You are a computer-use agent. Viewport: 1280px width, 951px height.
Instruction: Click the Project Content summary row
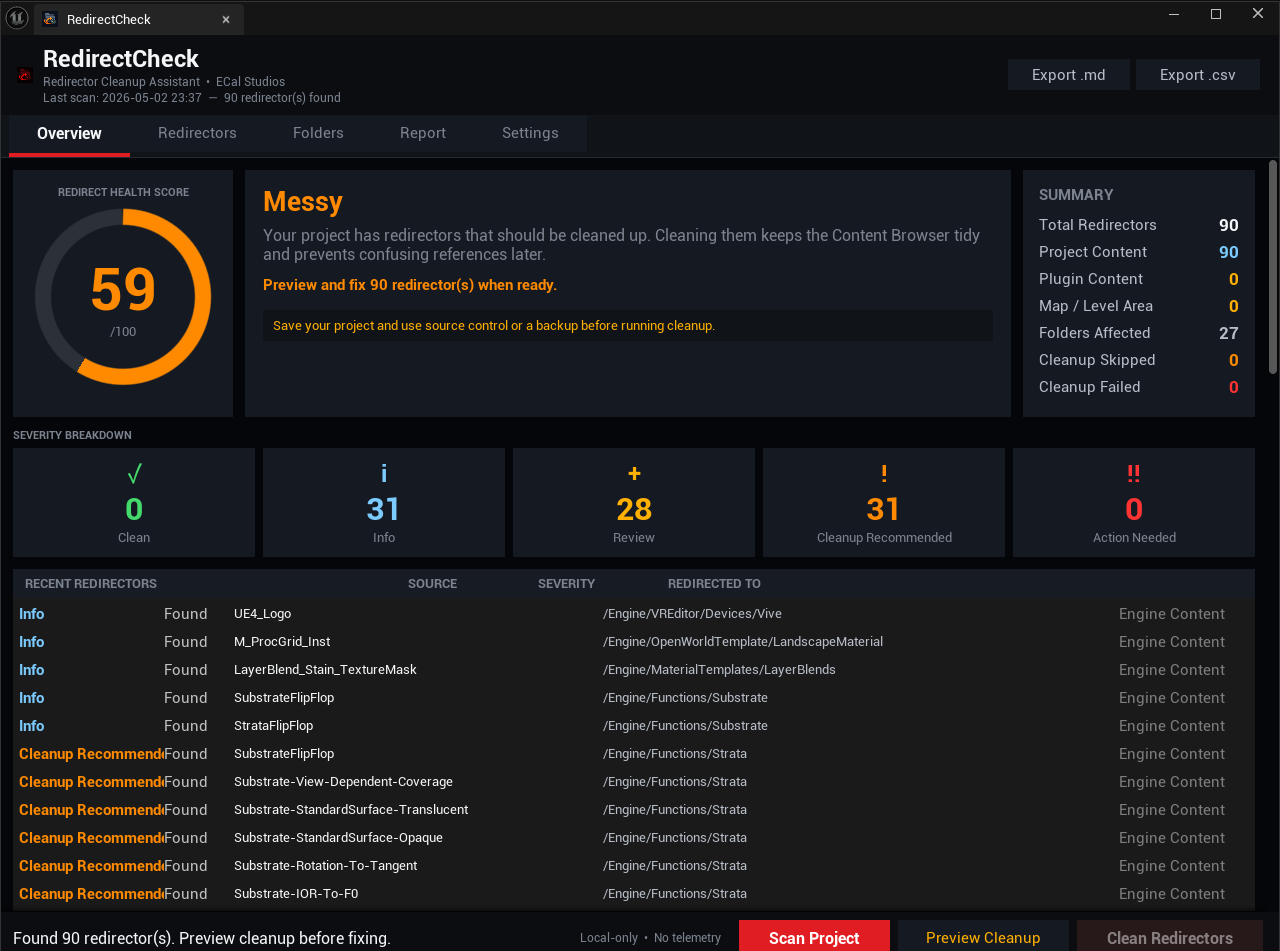[1139, 252]
